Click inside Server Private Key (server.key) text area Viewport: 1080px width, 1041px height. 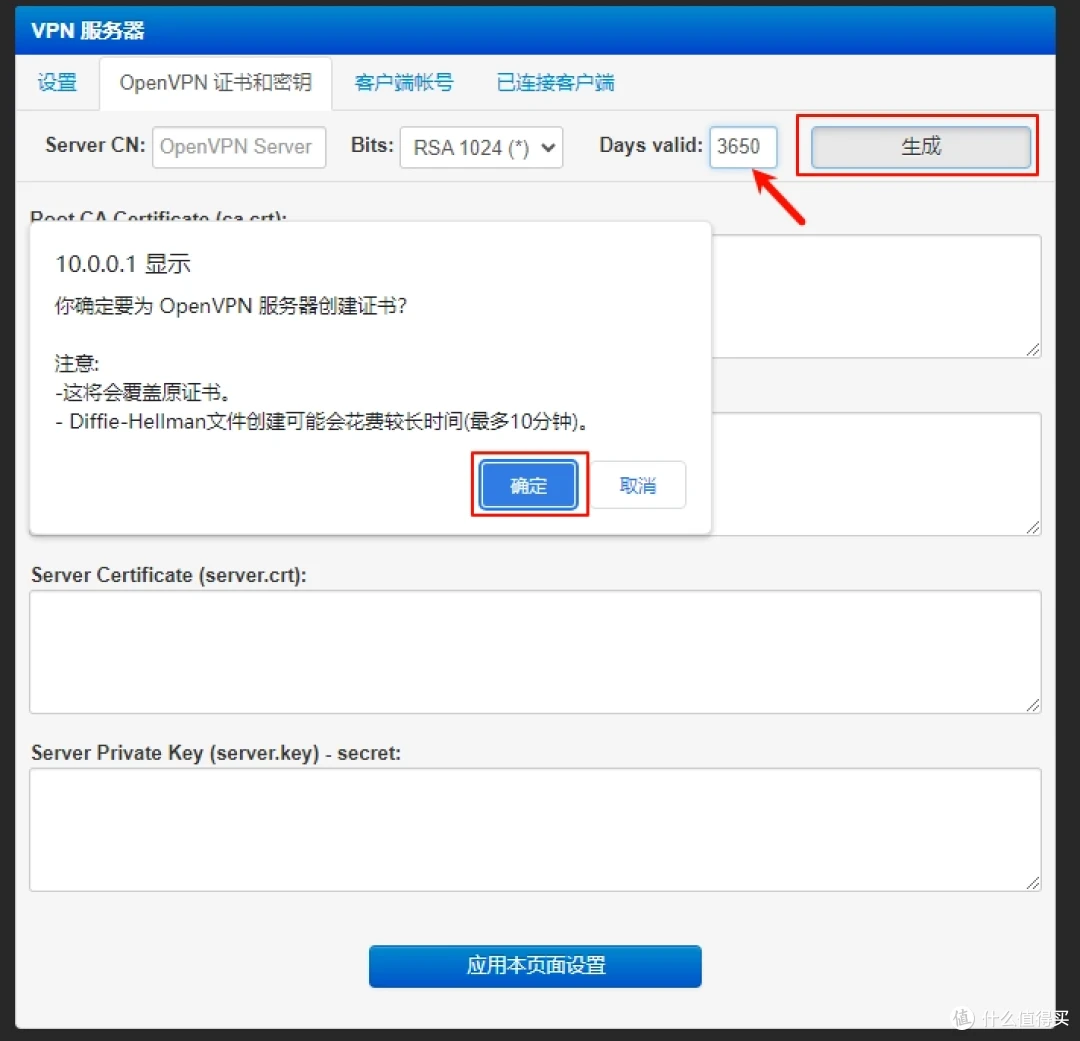pyautogui.click(x=535, y=829)
